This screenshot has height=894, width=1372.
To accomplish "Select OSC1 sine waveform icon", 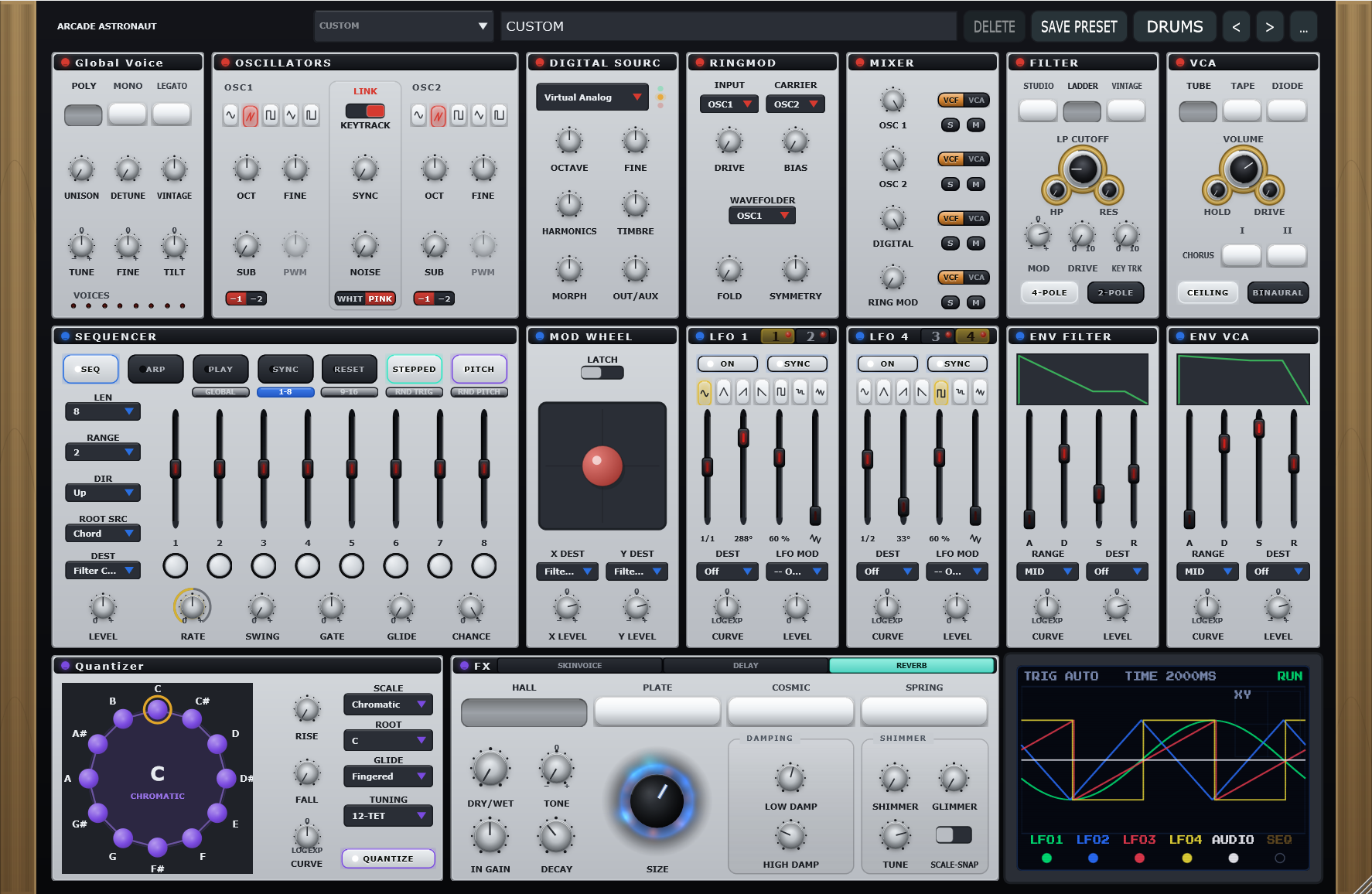I will (x=230, y=115).
